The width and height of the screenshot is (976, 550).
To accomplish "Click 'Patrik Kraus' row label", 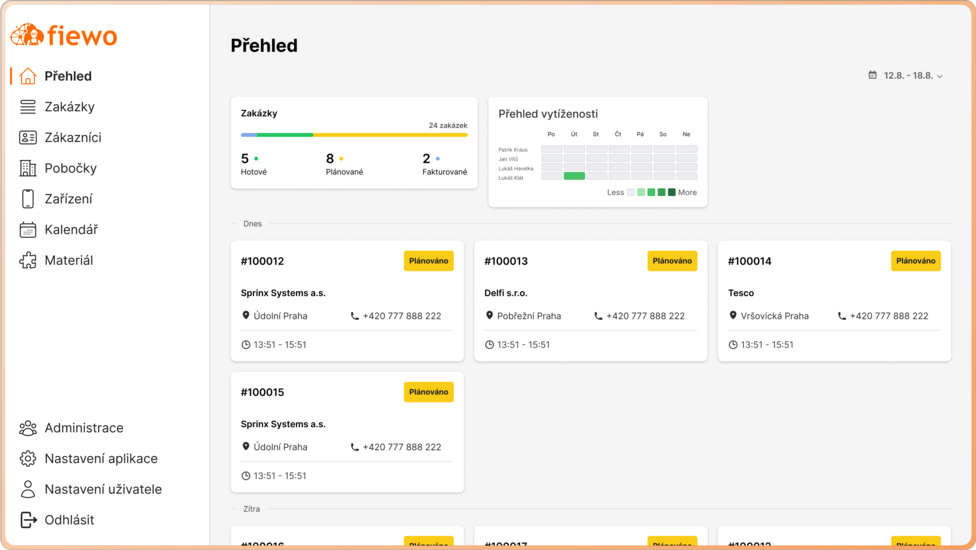I will click(513, 150).
